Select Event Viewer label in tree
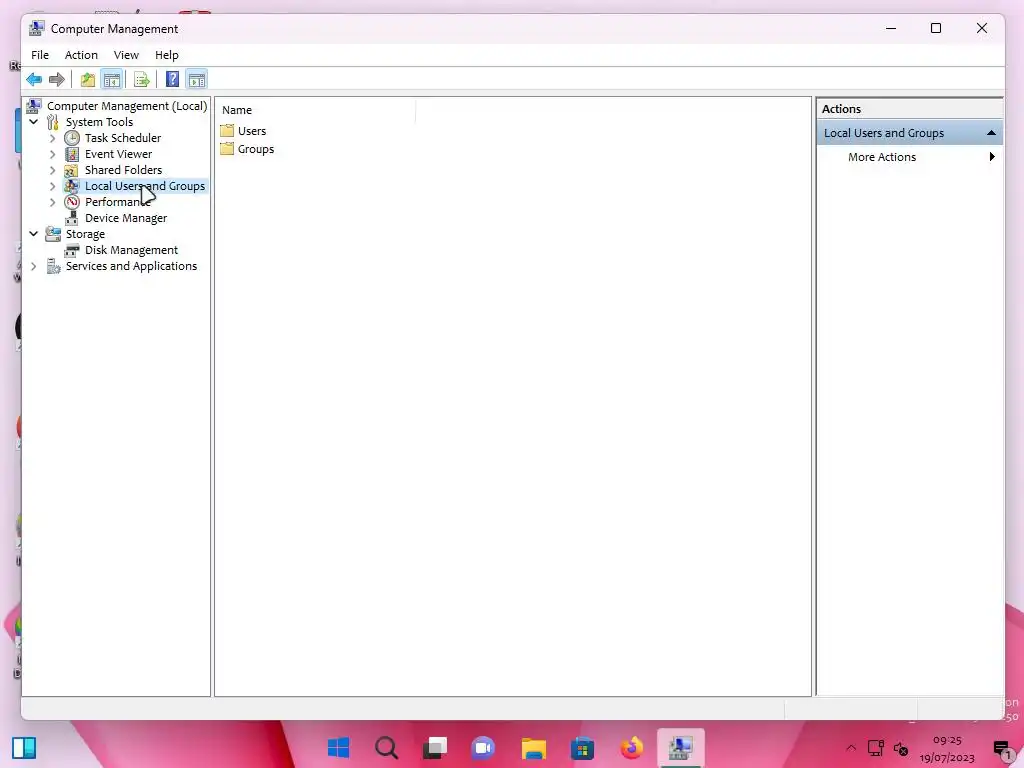This screenshot has height=768, width=1024. point(118,154)
